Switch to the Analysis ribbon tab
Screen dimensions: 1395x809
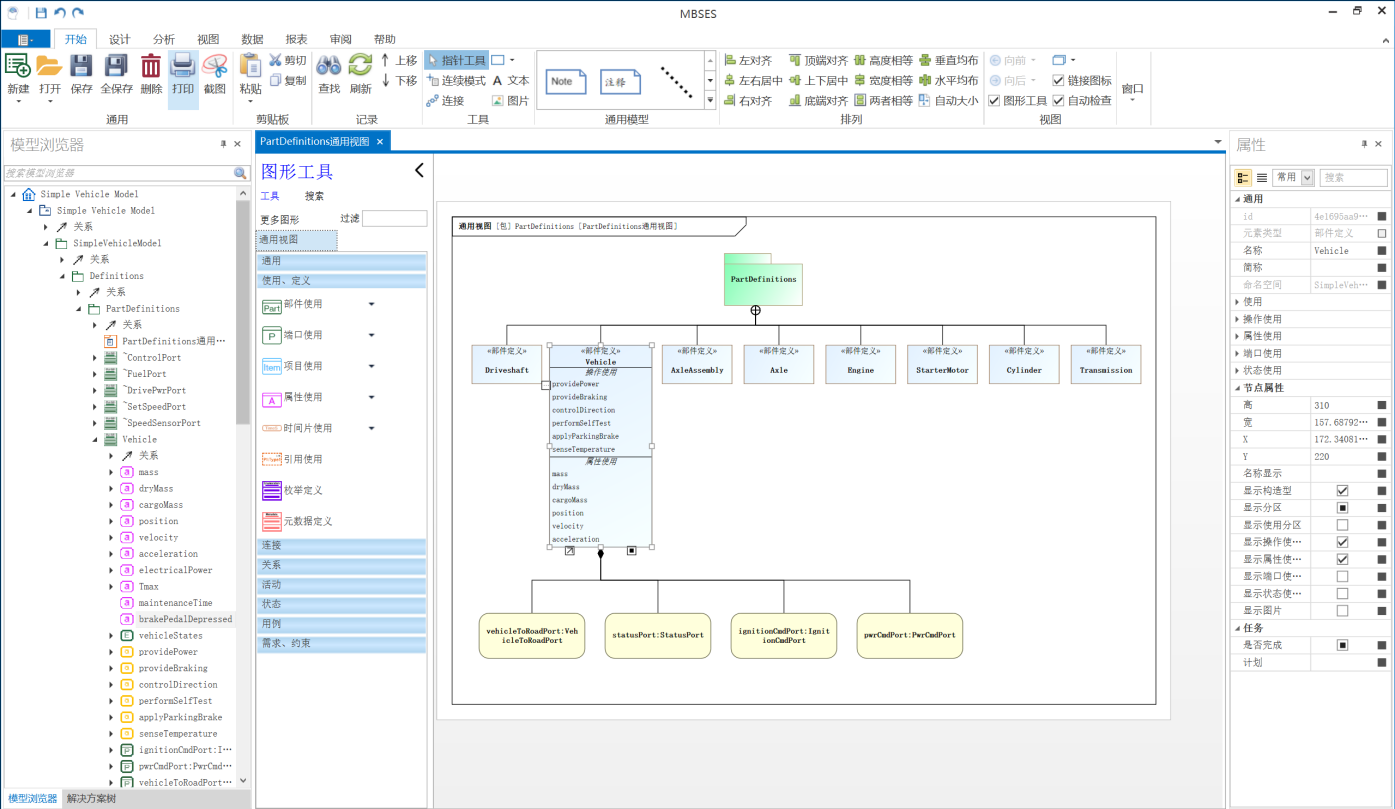click(164, 39)
